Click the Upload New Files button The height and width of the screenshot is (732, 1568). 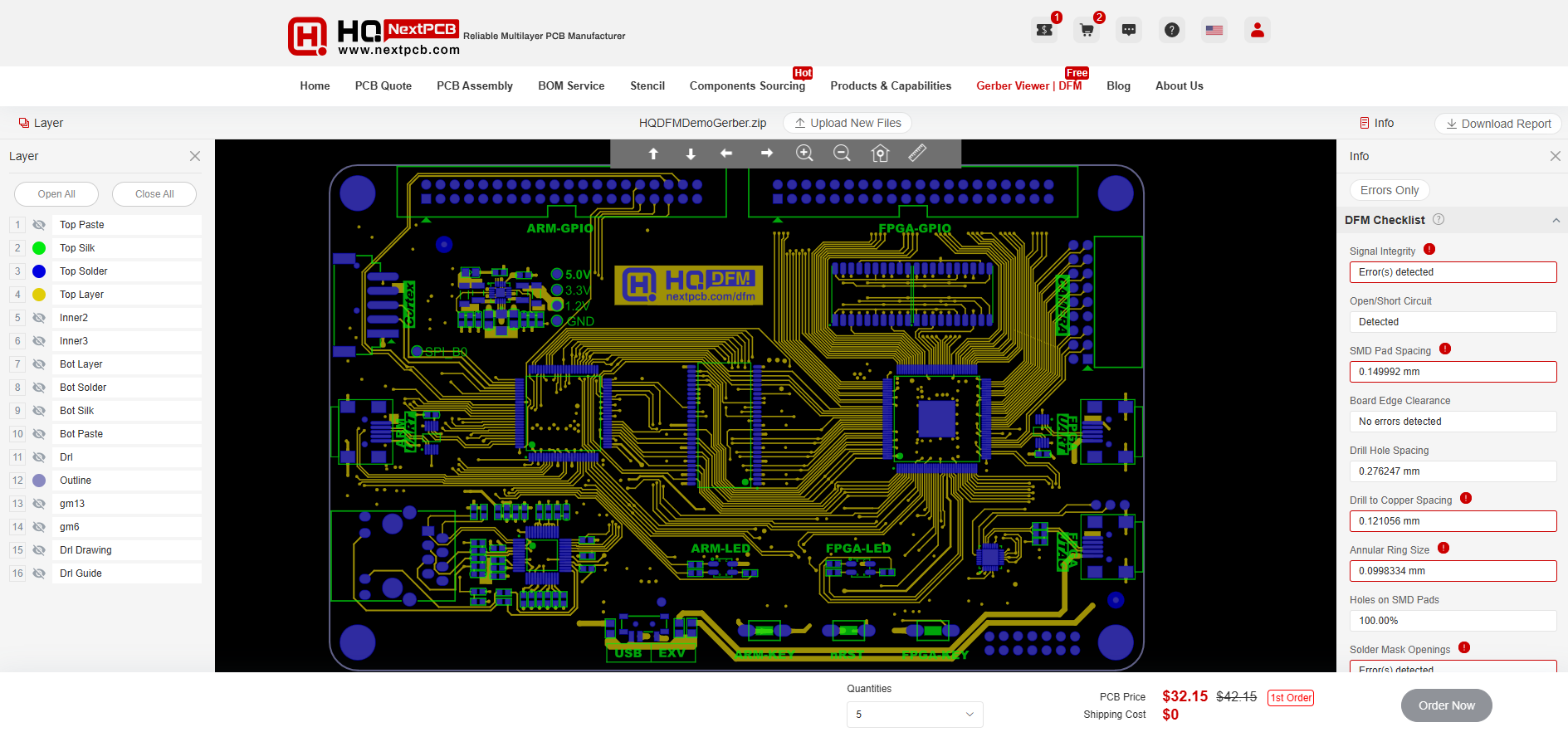tap(848, 123)
